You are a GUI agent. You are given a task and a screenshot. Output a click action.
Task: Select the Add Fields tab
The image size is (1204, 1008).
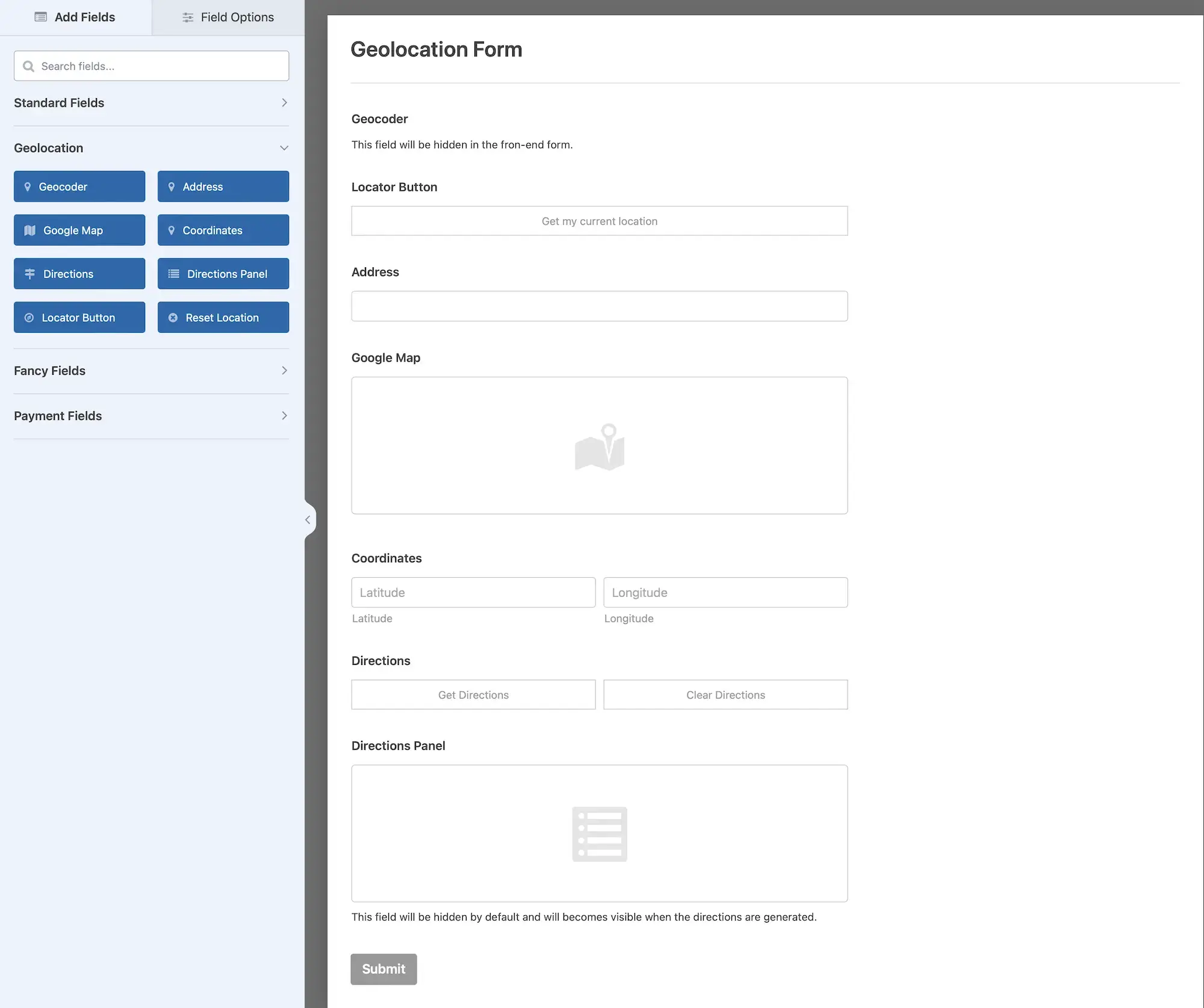pos(75,17)
